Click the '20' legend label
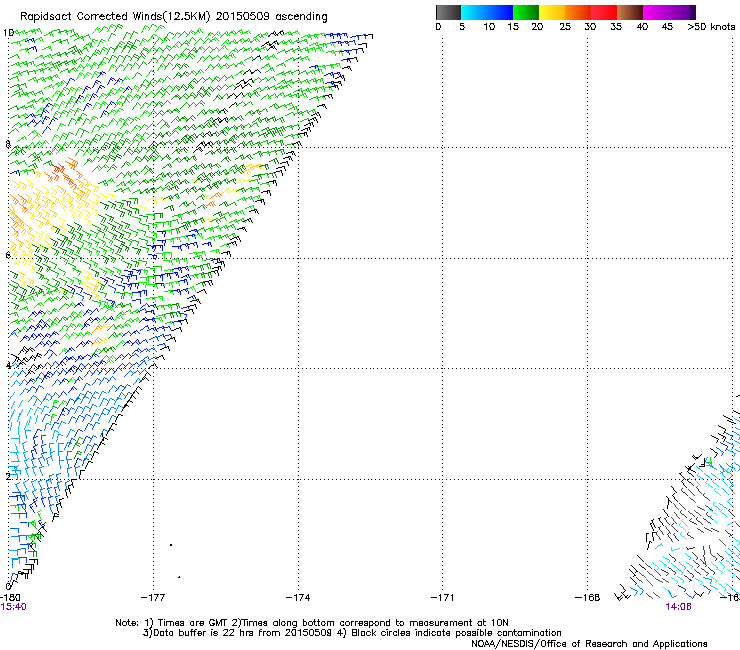740x650 pixels. 537,27
